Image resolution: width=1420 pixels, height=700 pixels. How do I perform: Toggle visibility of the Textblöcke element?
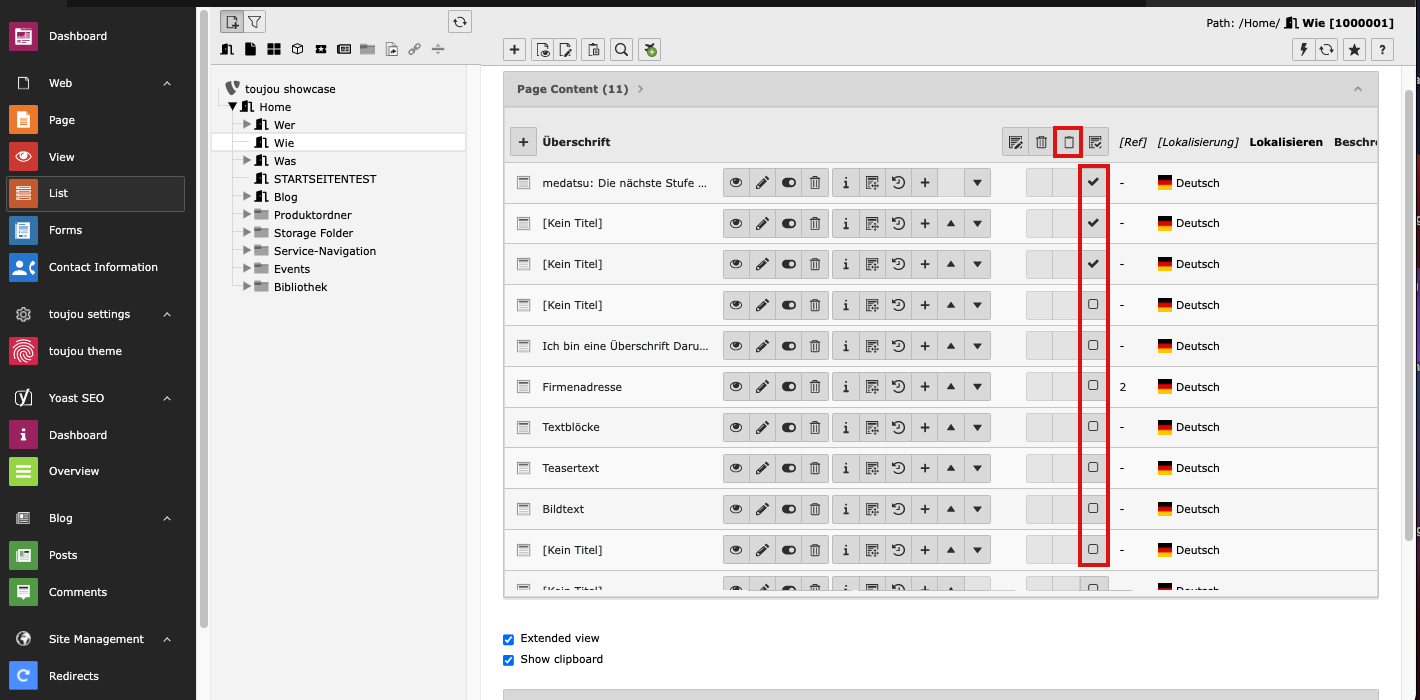789,427
